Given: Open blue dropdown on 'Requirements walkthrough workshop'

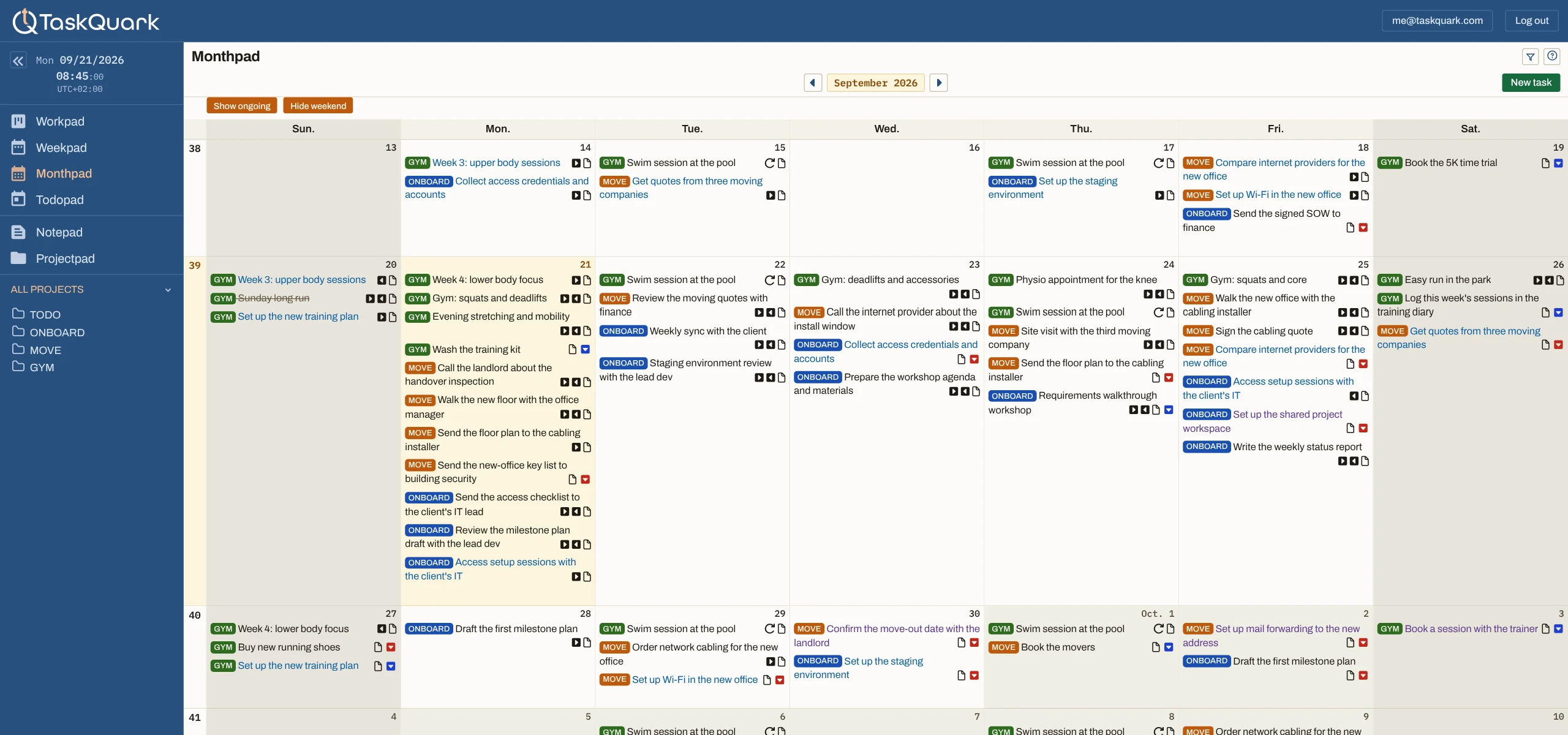Looking at the screenshot, I should [1169, 410].
